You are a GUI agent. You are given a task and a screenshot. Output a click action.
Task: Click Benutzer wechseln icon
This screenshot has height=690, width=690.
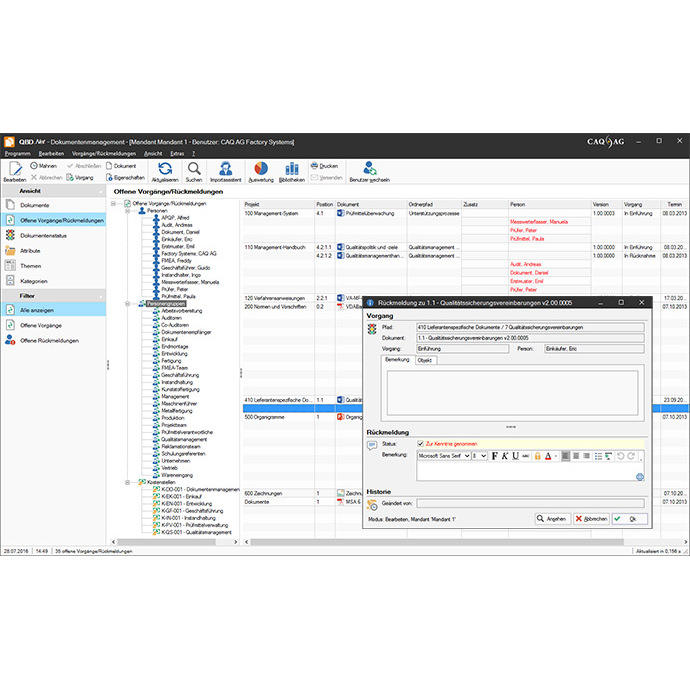pyautogui.click(x=370, y=169)
